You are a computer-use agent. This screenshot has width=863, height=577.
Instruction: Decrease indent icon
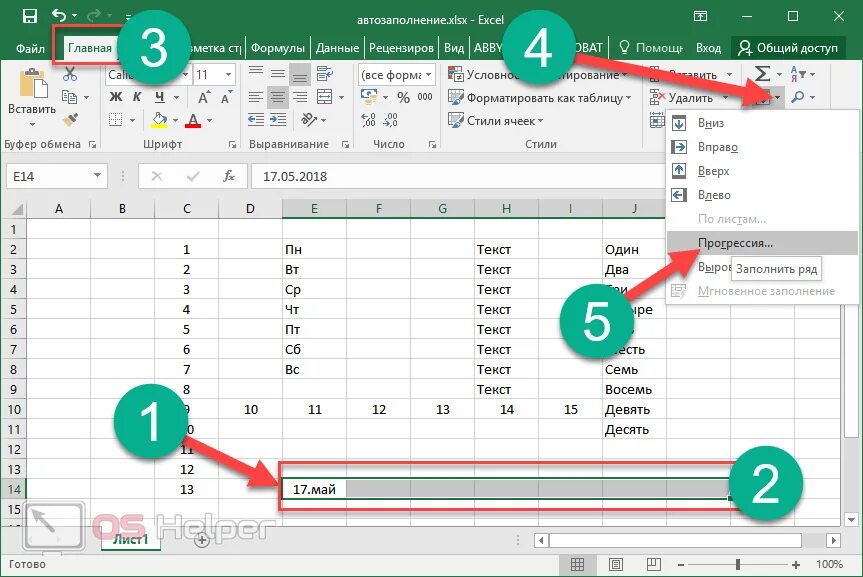click(255, 119)
